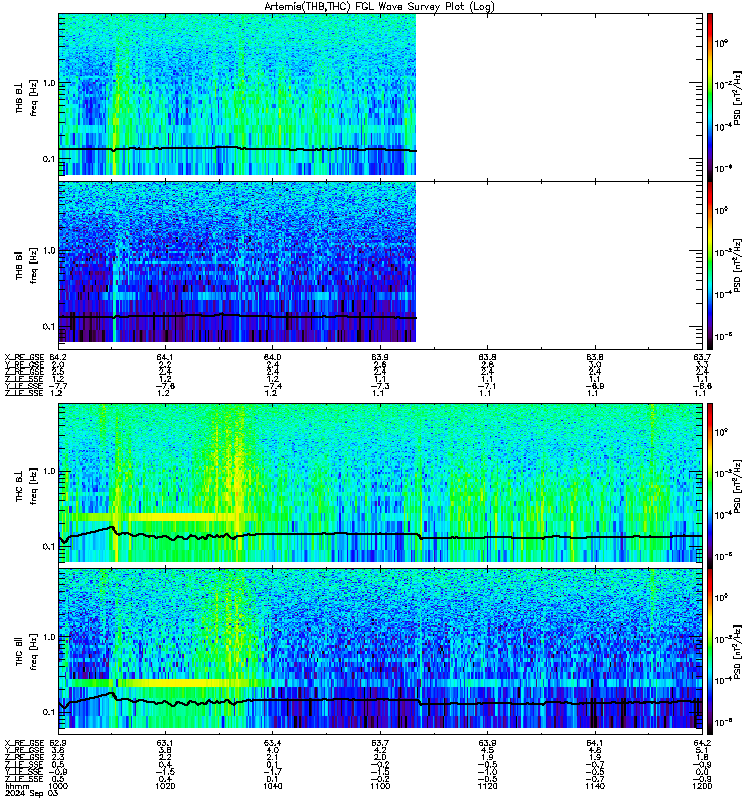Click the PSD units label of the topmost color bar

point(738,98)
